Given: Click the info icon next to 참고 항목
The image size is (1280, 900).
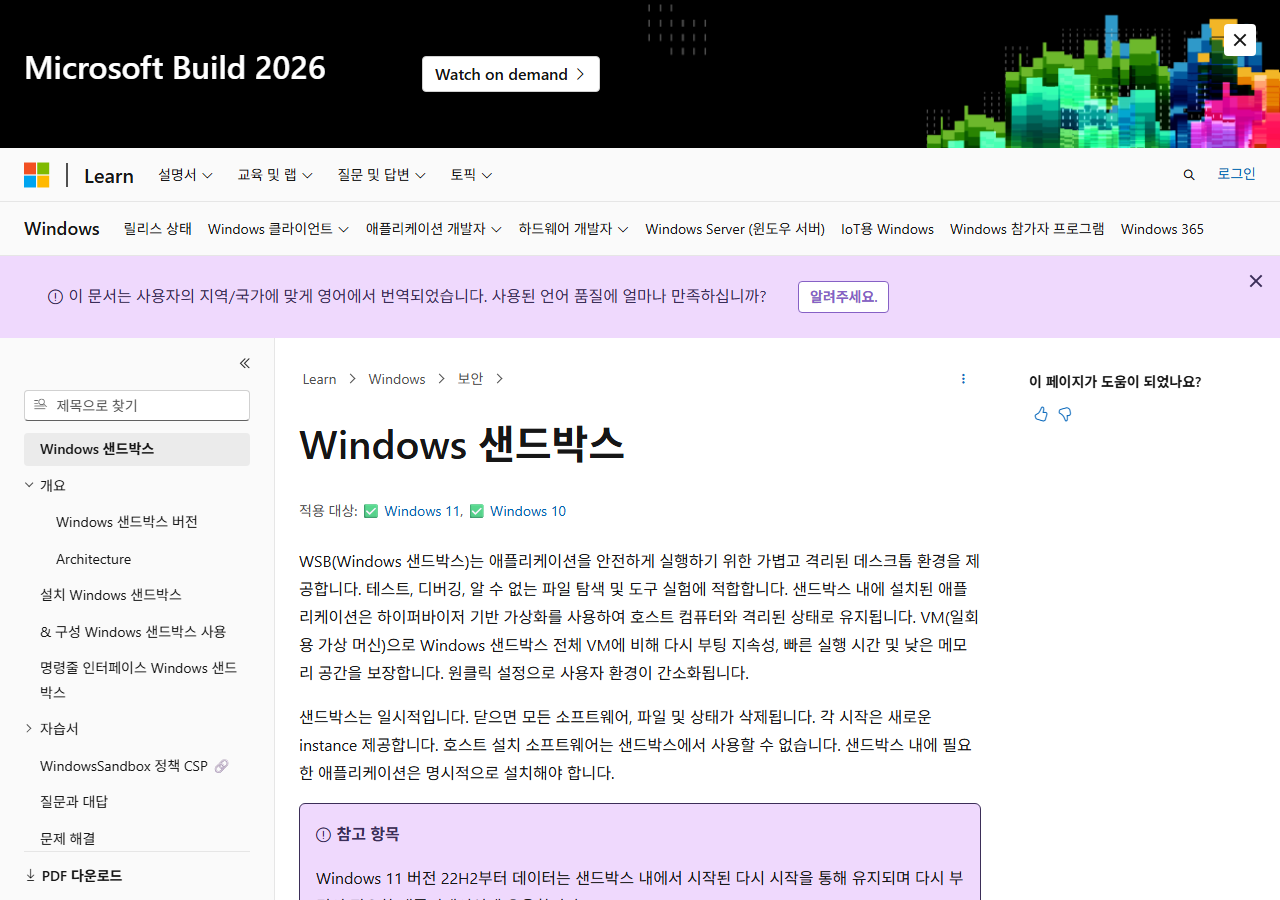Looking at the screenshot, I should pos(323,835).
